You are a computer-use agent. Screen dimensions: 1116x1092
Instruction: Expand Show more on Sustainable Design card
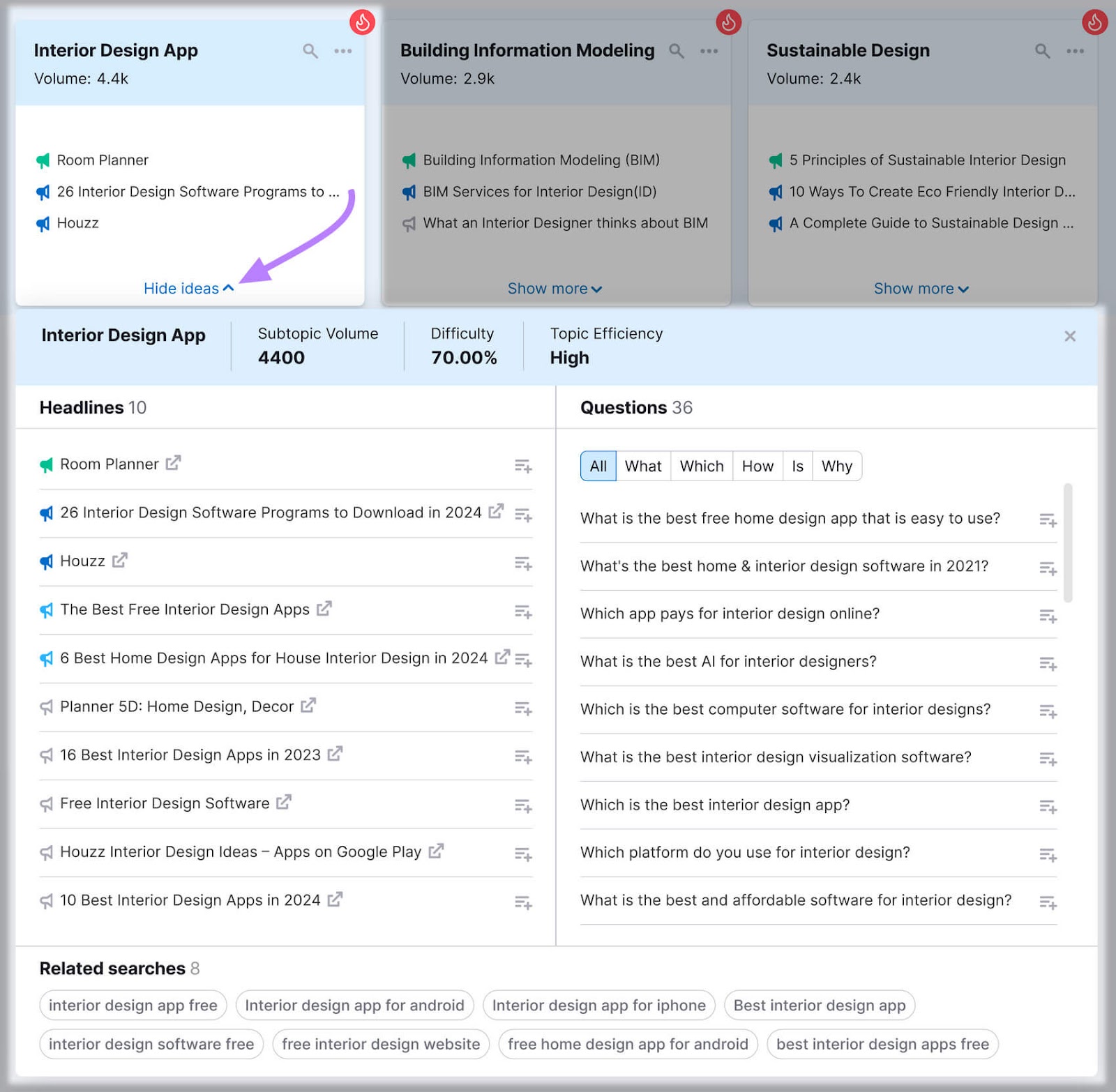[x=921, y=288]
